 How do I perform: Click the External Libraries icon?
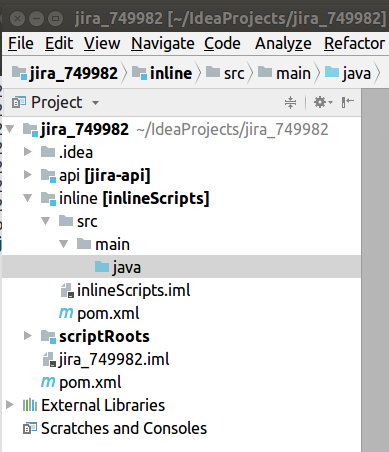[x=30, y=405]
